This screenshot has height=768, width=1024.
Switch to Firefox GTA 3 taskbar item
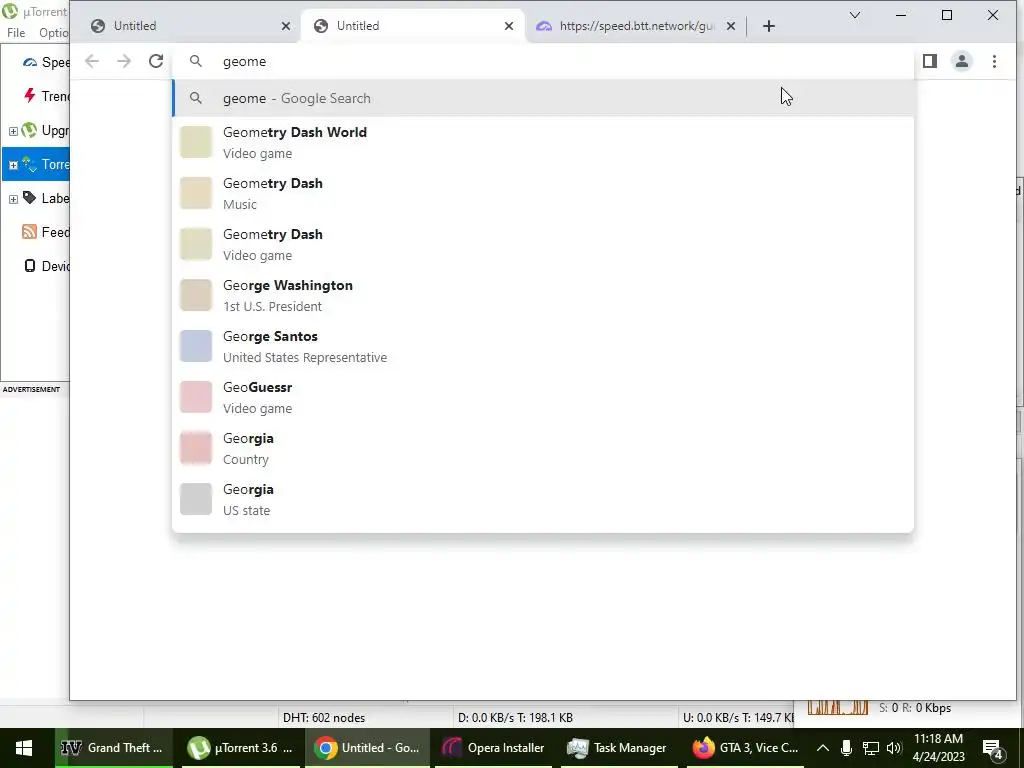[746, 748]
